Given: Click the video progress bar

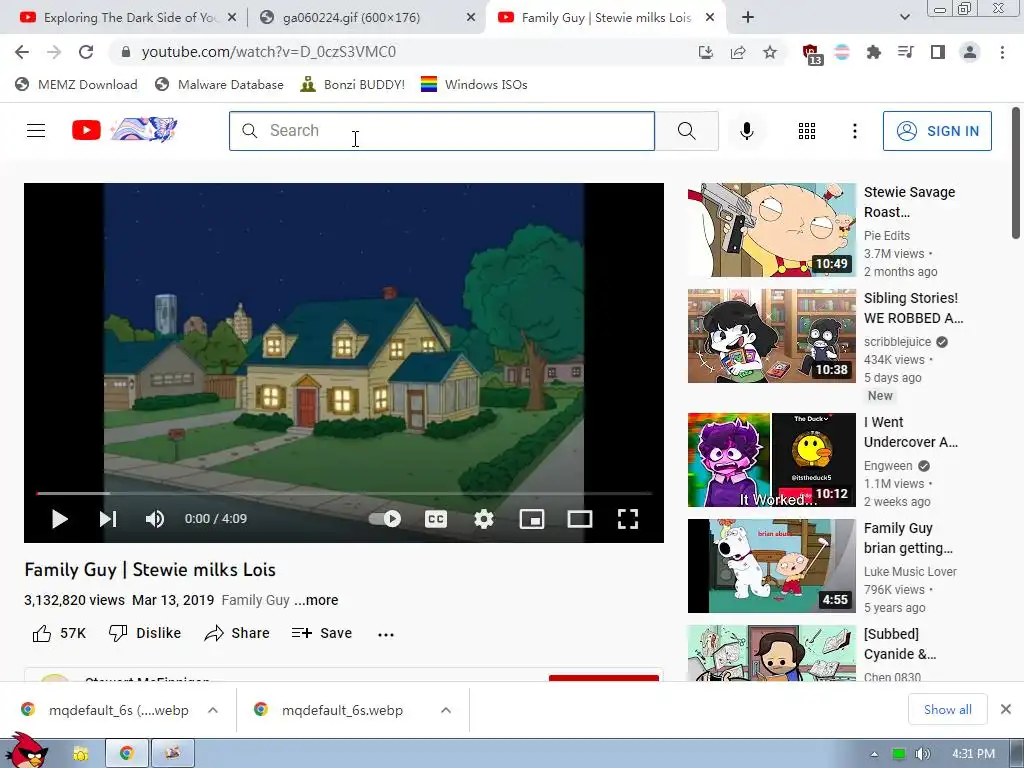Looking at the screenshot, I should [x=344, y=494].
